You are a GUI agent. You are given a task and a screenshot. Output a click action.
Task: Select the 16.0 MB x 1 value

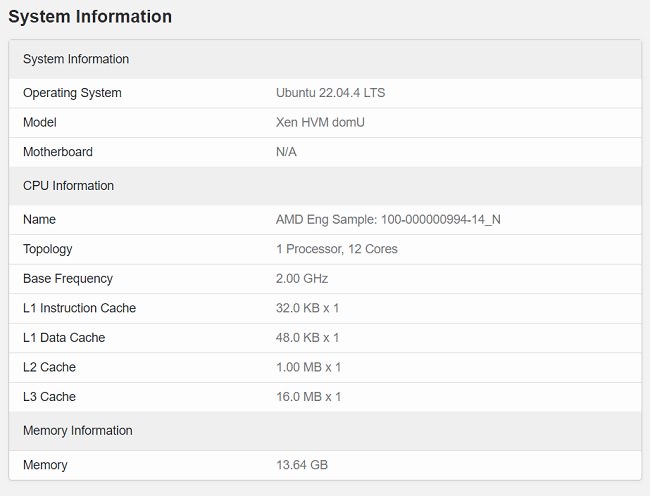tap(308, 397)
